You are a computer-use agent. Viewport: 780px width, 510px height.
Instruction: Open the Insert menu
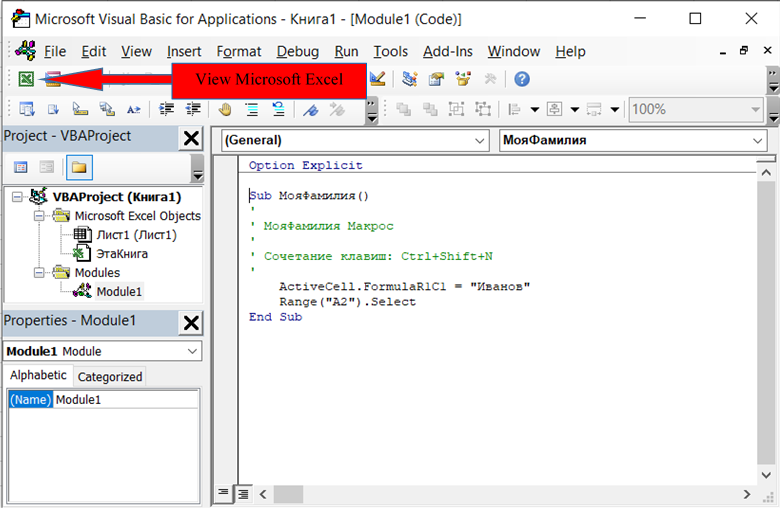(184, 51)
